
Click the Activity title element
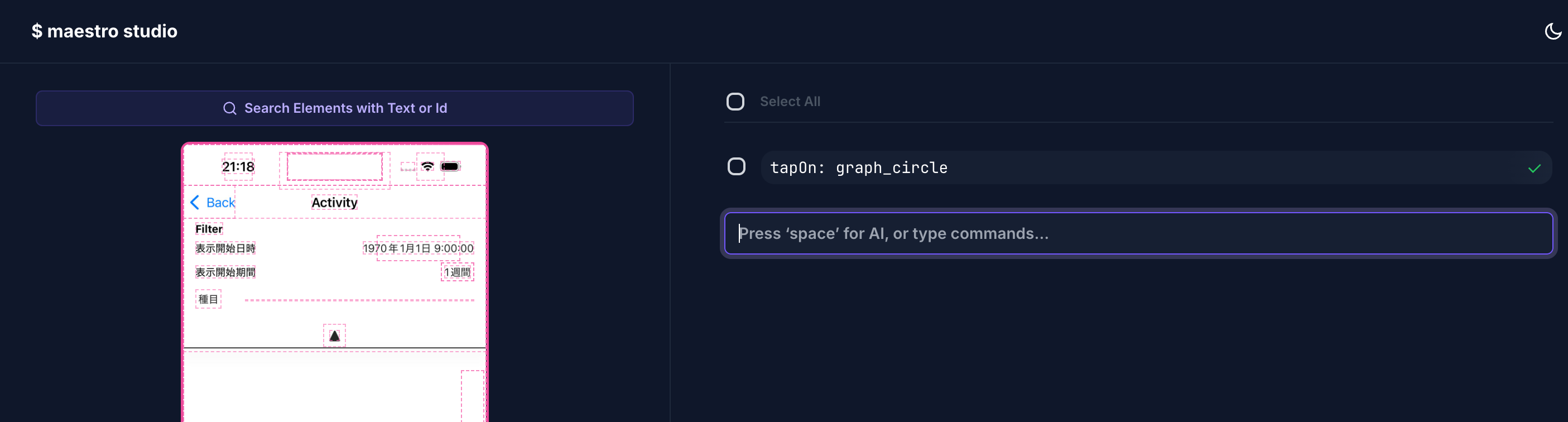(334, 202)
